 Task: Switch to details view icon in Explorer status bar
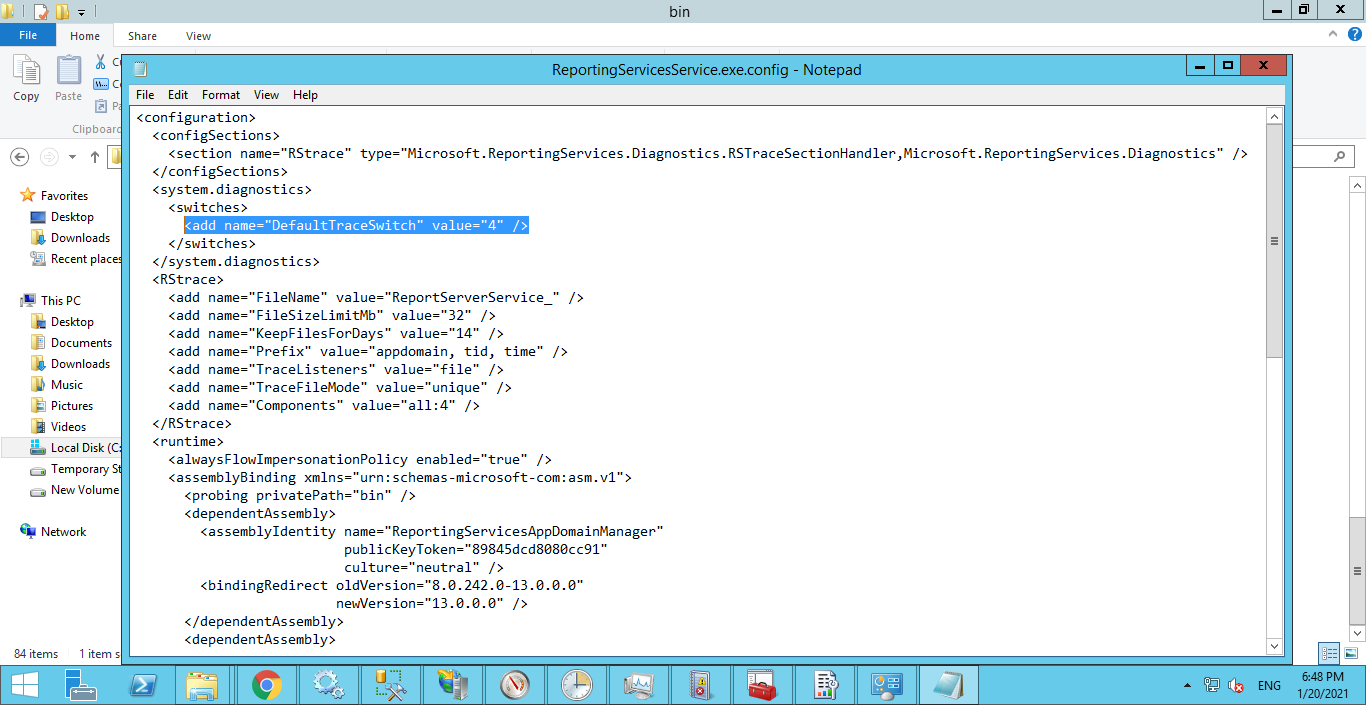pos(1329,653)
